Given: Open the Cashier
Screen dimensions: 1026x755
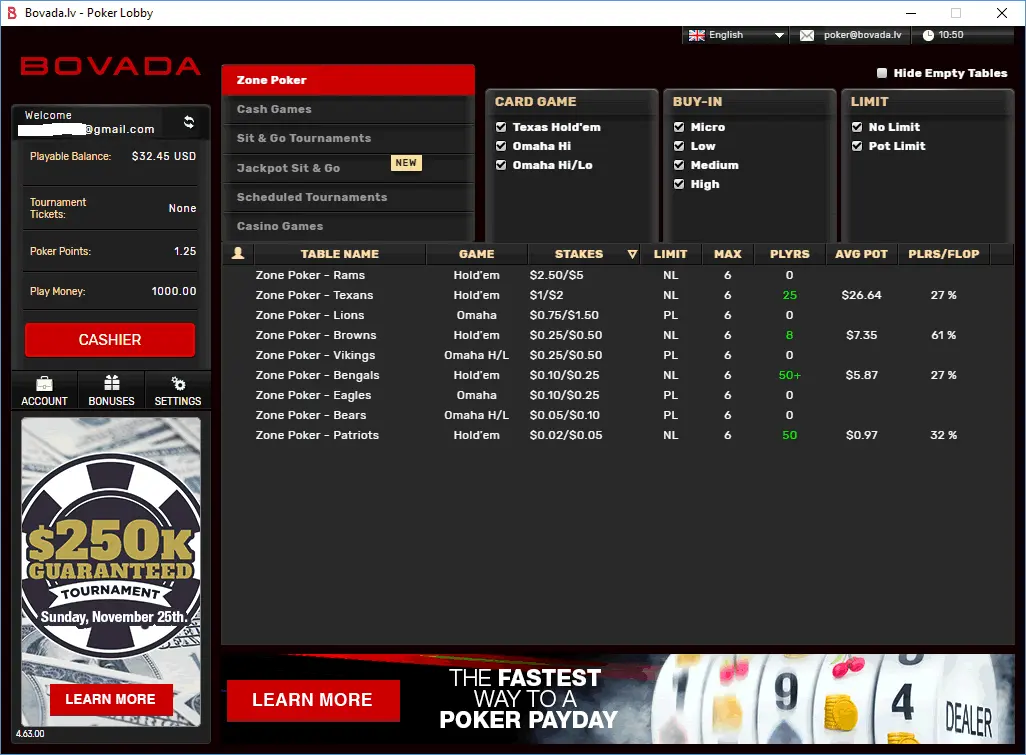Looking at the screenshot, I should (109, 340).
